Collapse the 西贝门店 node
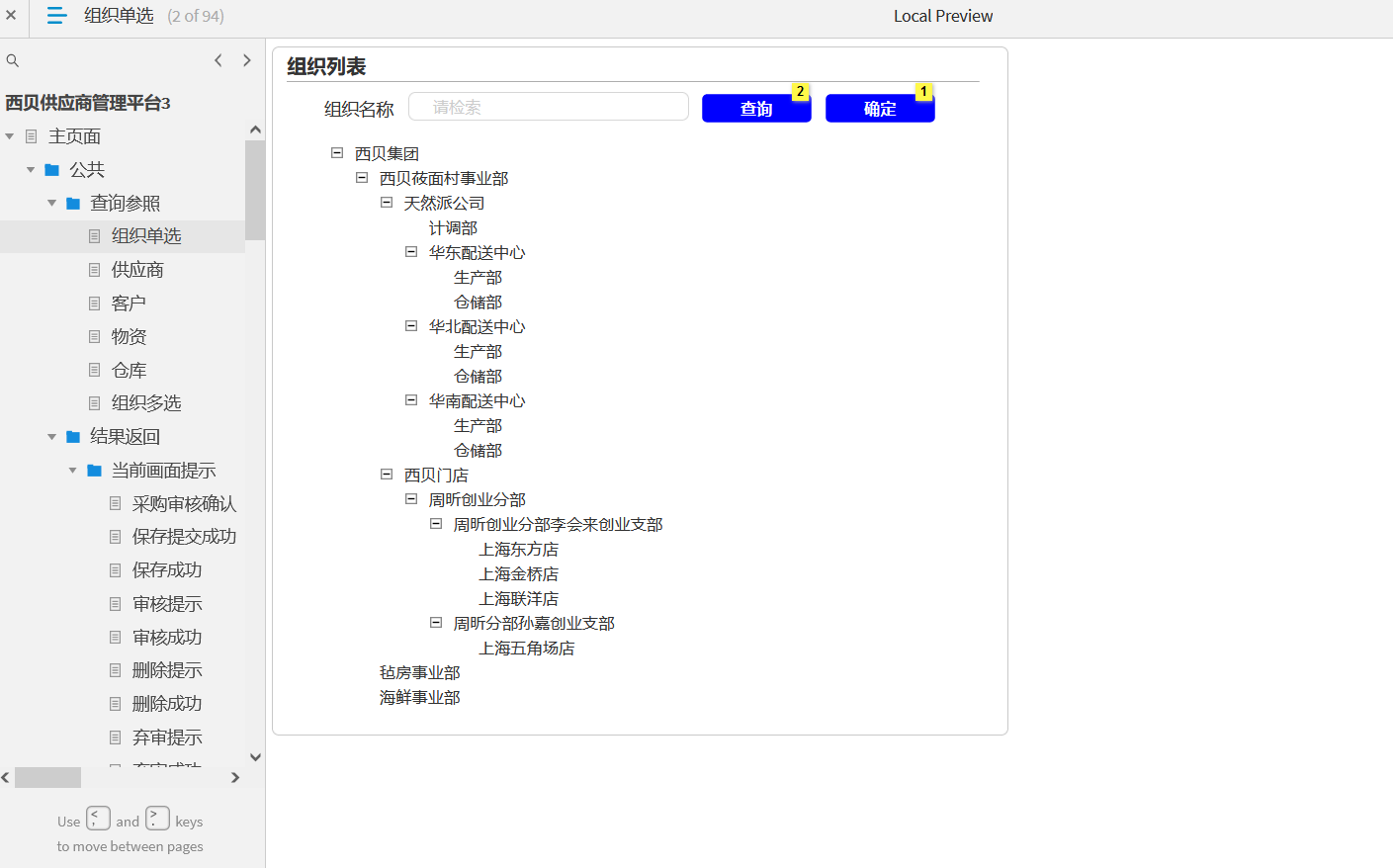Image resolution: width=1393 pixels, height=868 pixels. tap(387, 475)
